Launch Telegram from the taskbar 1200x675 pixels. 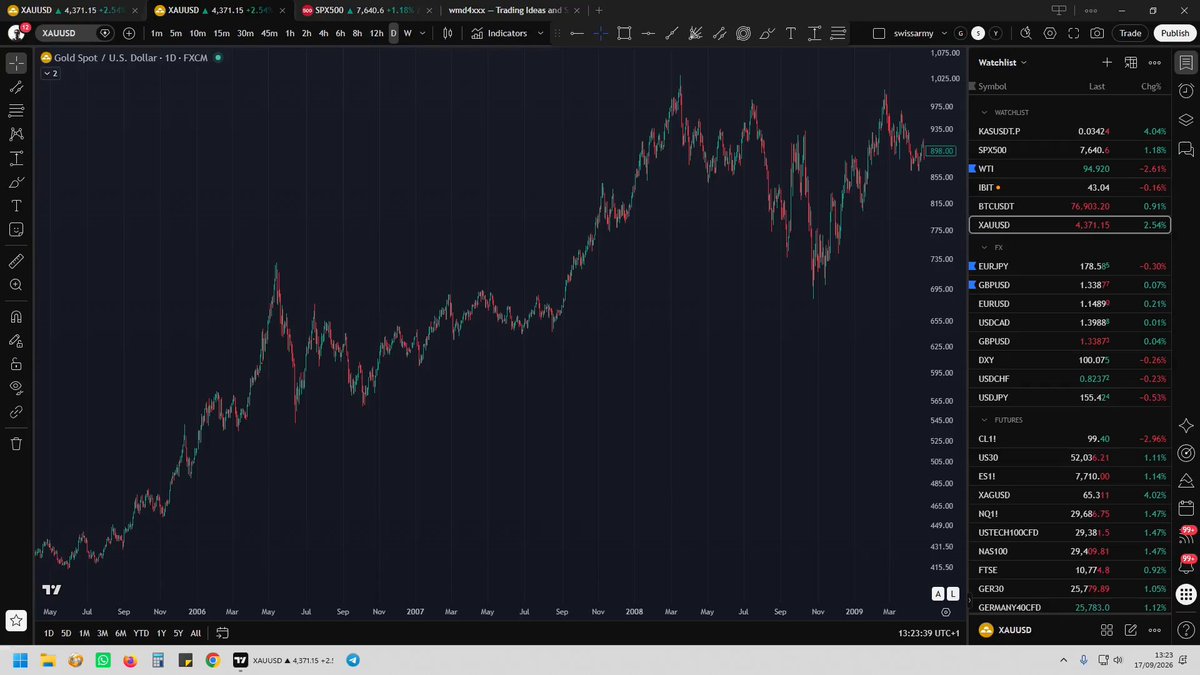(x=352, y=661)
